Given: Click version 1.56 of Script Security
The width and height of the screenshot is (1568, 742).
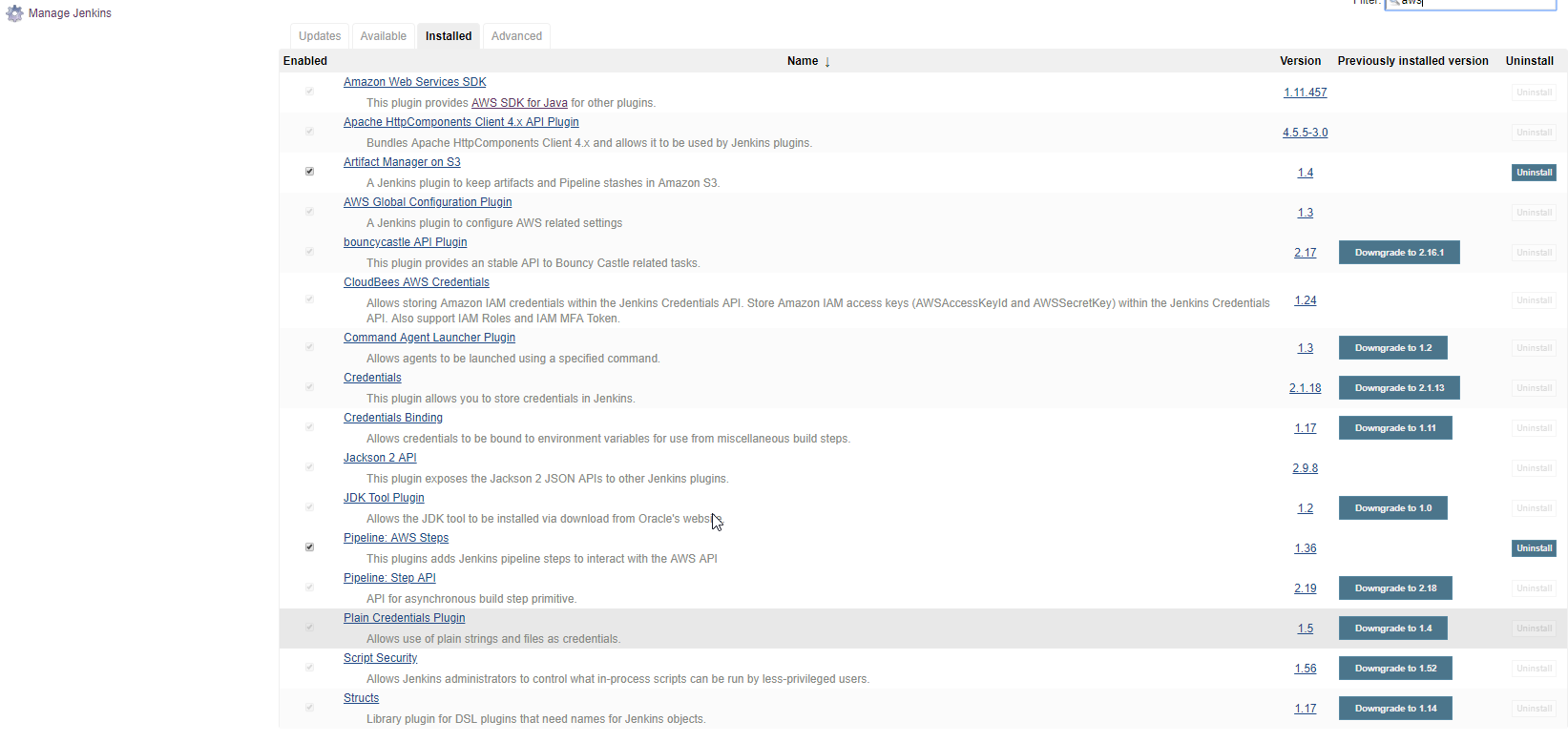Looking at the screenshot, I should pyautogui.click(x=1305, y=669).
